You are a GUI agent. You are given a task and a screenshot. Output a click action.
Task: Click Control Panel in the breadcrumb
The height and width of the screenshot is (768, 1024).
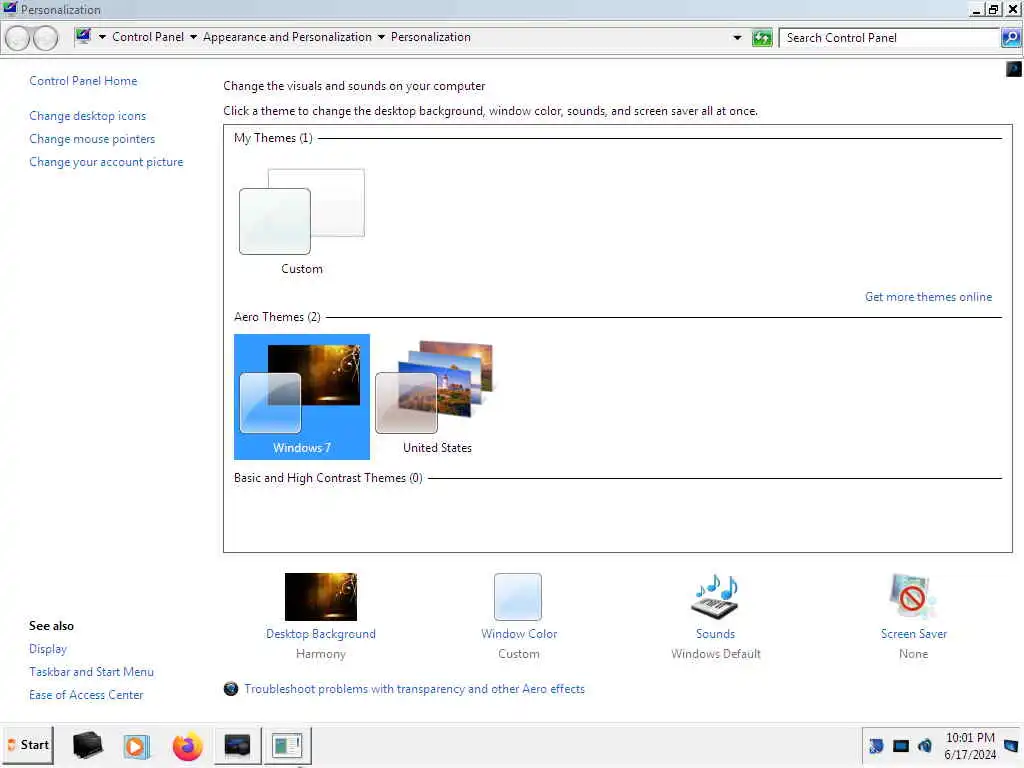click(148, 37)
